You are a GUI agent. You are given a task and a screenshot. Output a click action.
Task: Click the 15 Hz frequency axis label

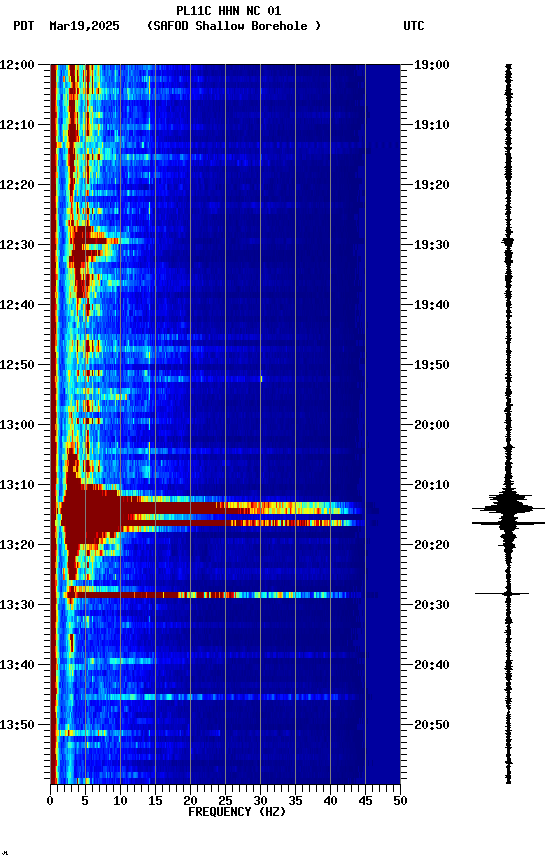tap(155, 802)
